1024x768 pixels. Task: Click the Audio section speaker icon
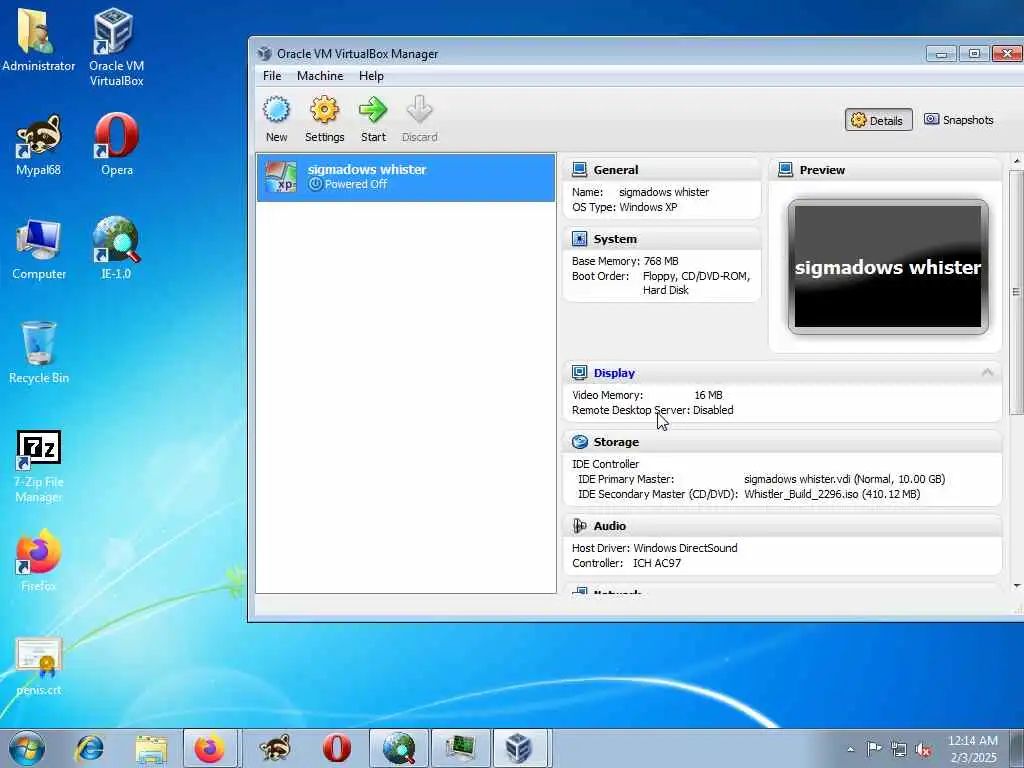[x=579, y=526]
